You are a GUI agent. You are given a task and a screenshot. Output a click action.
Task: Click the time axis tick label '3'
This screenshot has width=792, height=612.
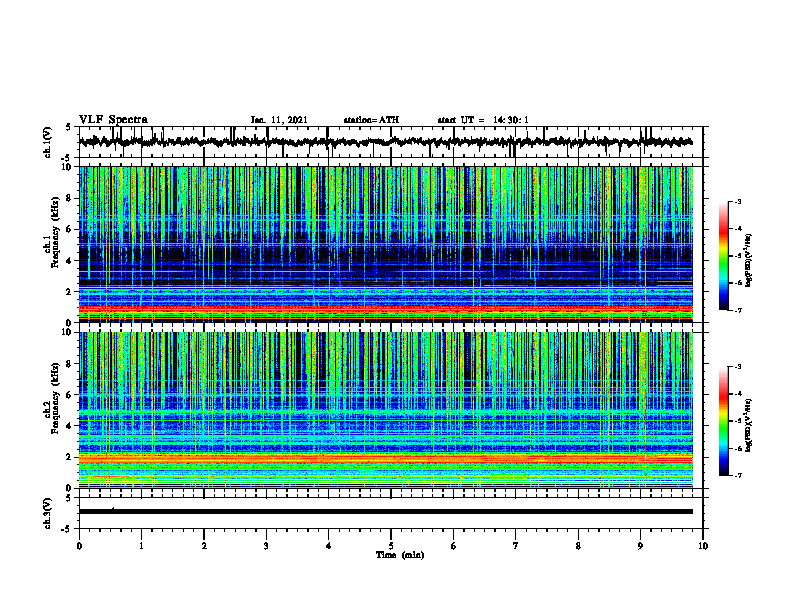(x=266, y=546)
